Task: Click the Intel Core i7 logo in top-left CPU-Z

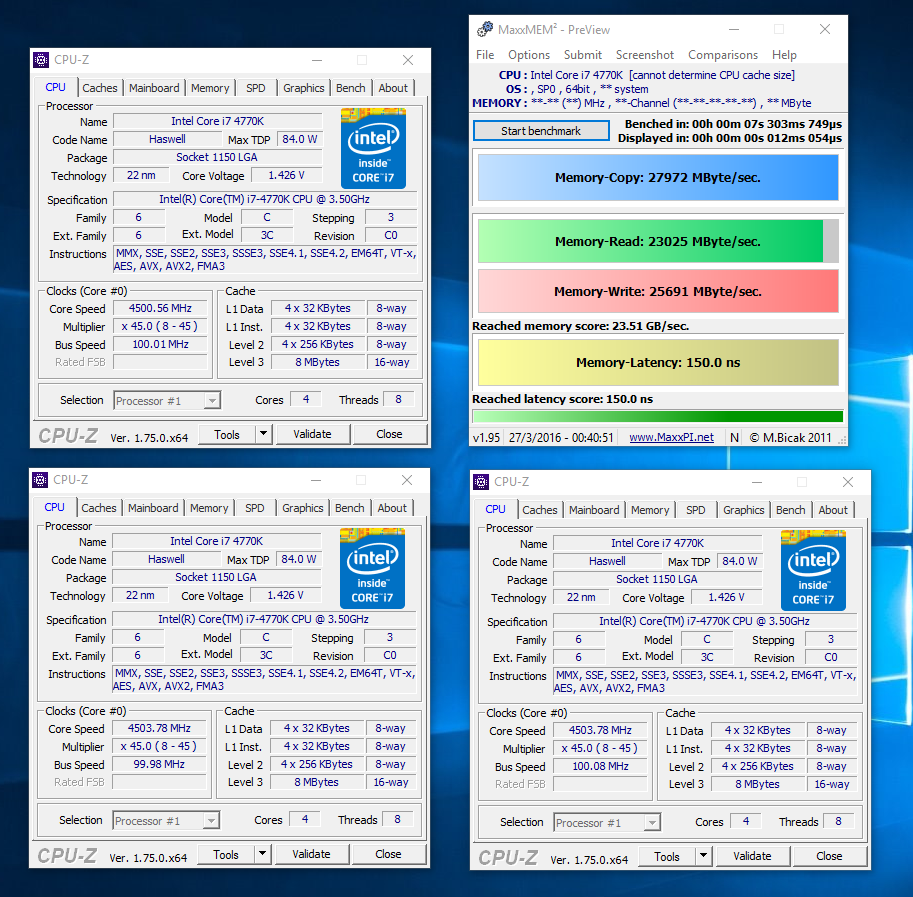Action: pos(373,148)
